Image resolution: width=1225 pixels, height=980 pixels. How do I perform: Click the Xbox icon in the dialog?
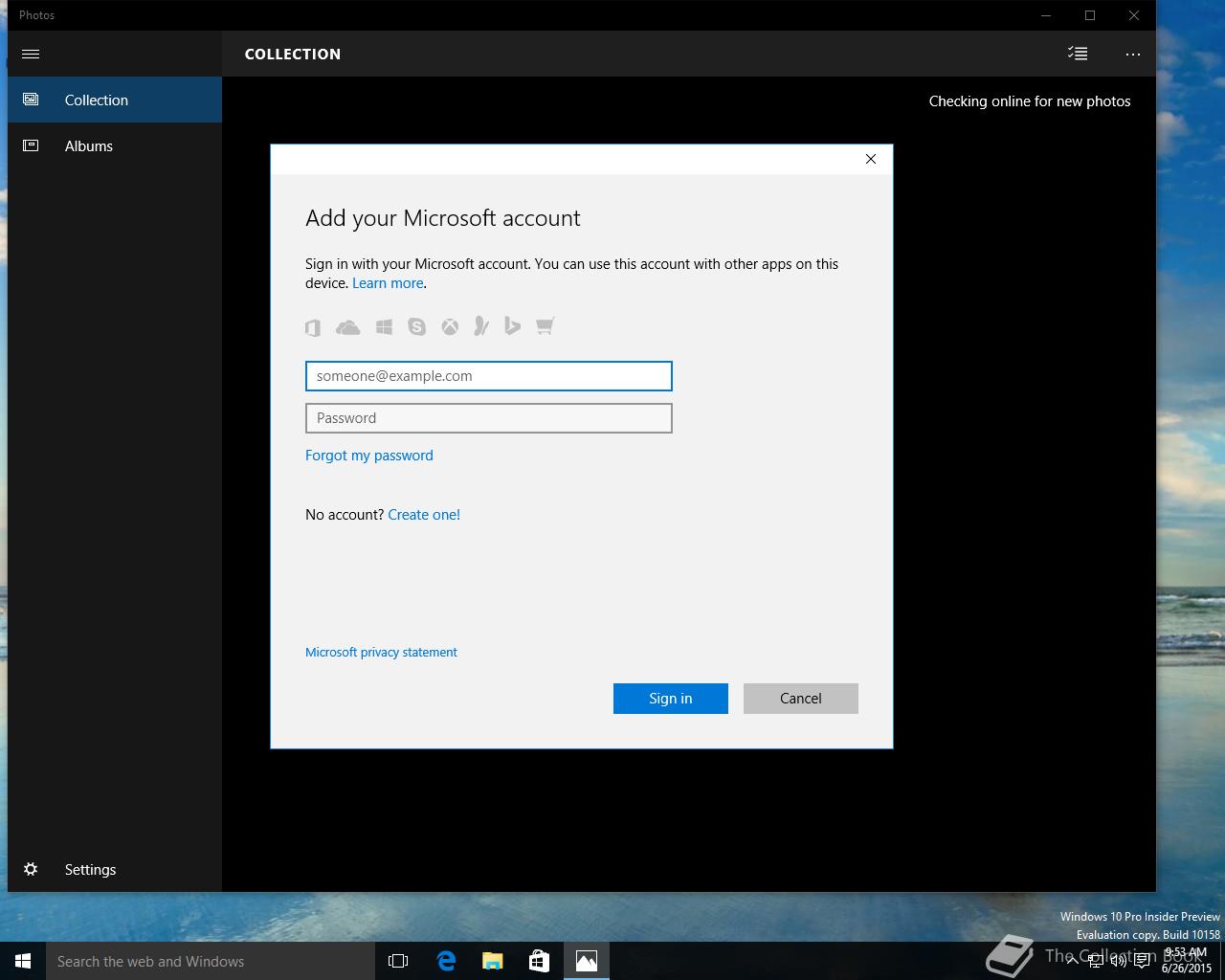(x=450, y=327)
